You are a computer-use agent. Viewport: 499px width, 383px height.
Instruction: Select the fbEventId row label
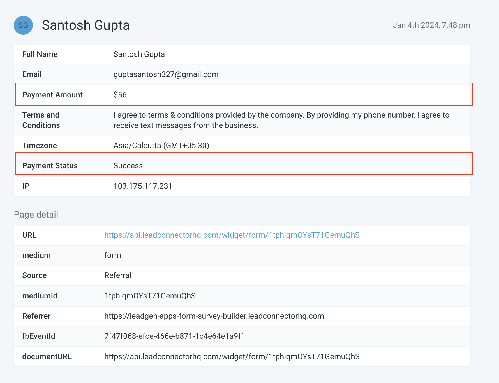[39, 336]
